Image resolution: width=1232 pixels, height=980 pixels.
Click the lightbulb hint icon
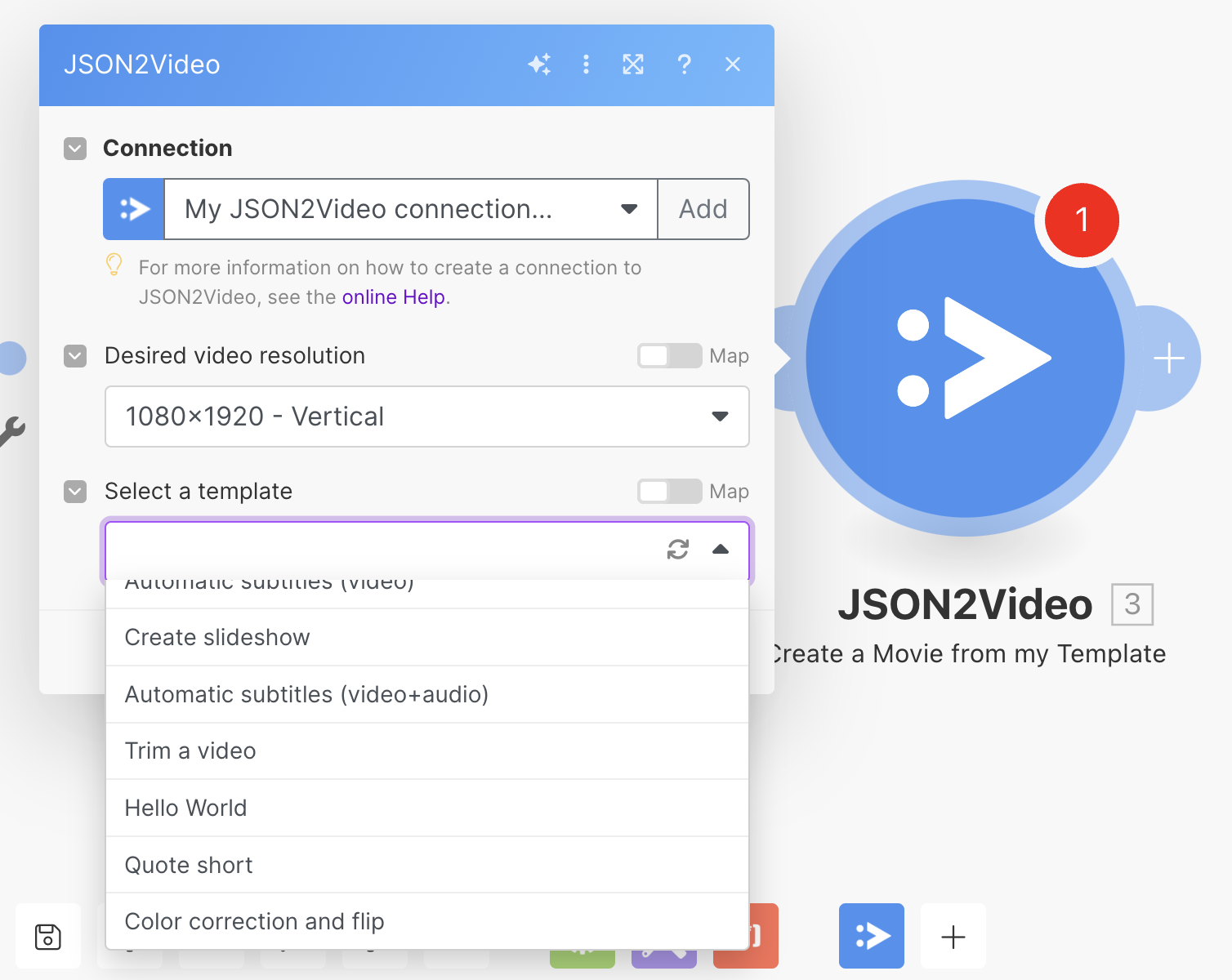coord(114,265)
